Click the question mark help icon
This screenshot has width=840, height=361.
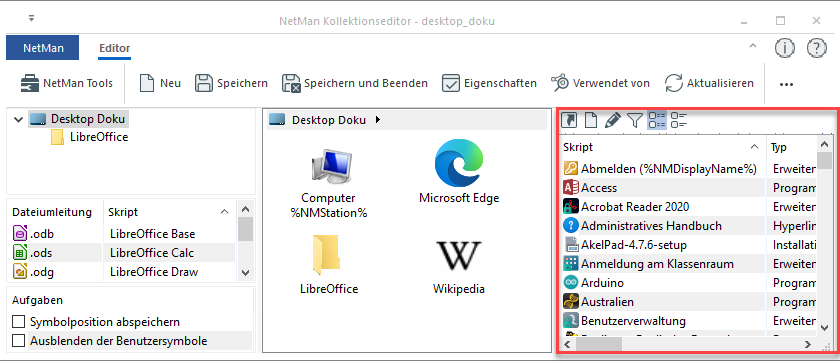point(816,48)
